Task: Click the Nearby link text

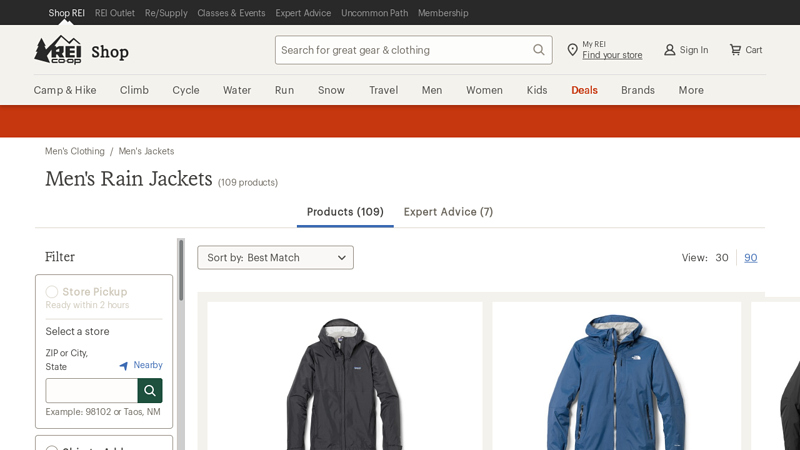Action: pyautogui.click(x=148, y=365)
